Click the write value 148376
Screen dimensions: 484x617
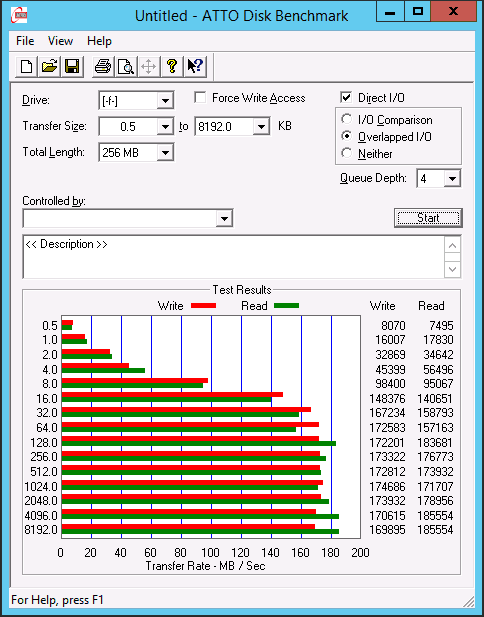pos(387,399)
